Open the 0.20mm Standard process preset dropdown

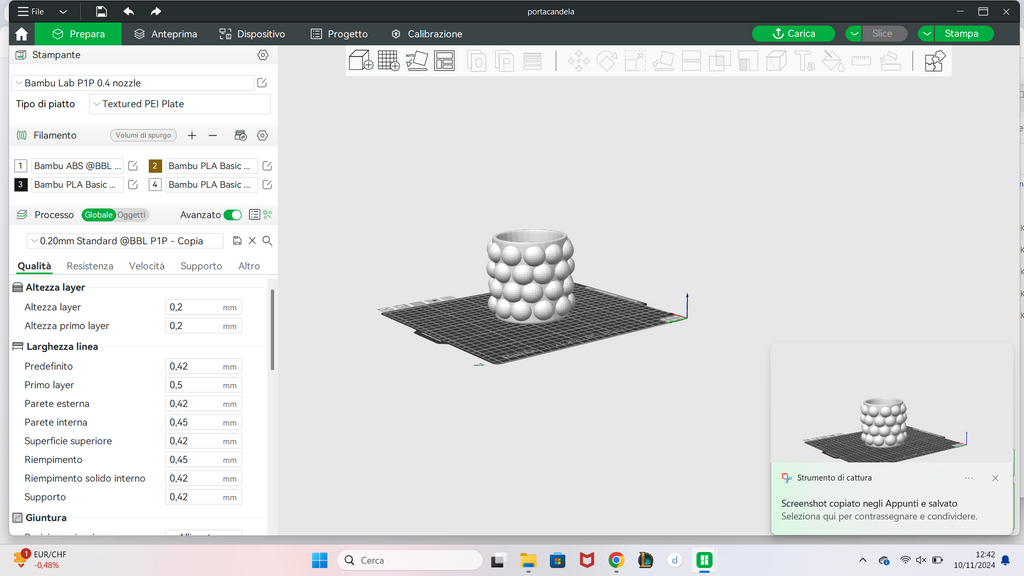(x=125, y=241)
